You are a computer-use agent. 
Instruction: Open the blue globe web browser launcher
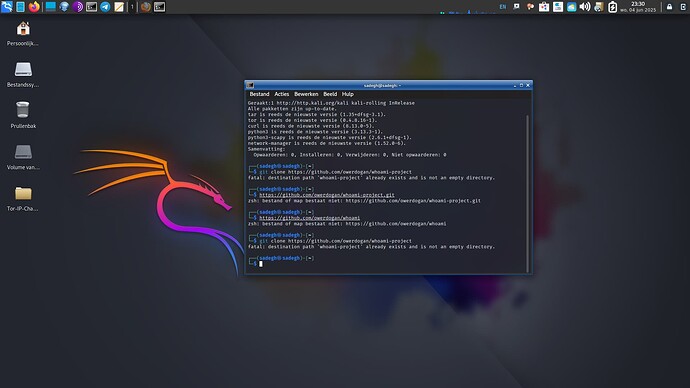click(x=64, y=7)
